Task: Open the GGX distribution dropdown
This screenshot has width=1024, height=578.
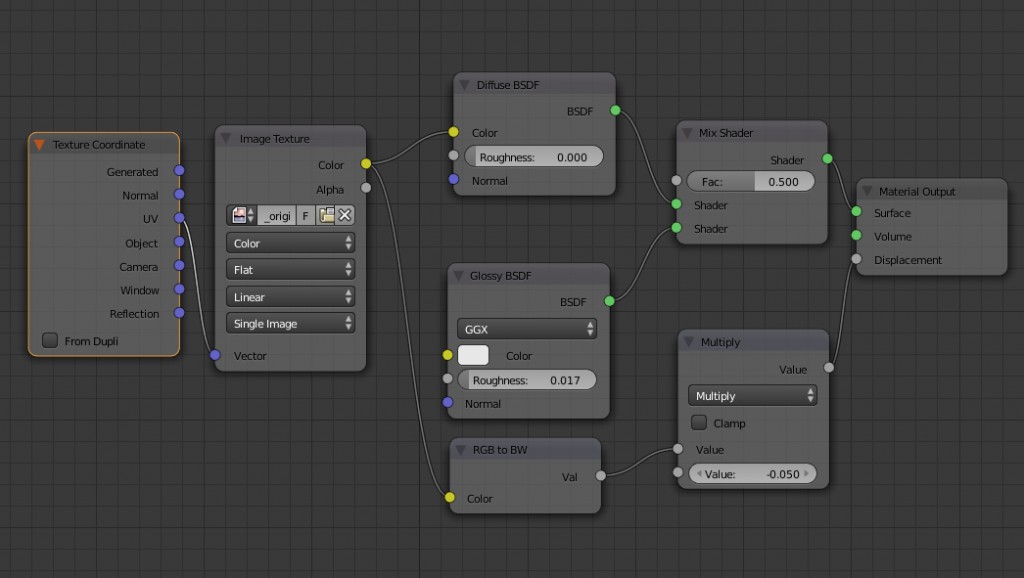Action: [x=527, y=328]
